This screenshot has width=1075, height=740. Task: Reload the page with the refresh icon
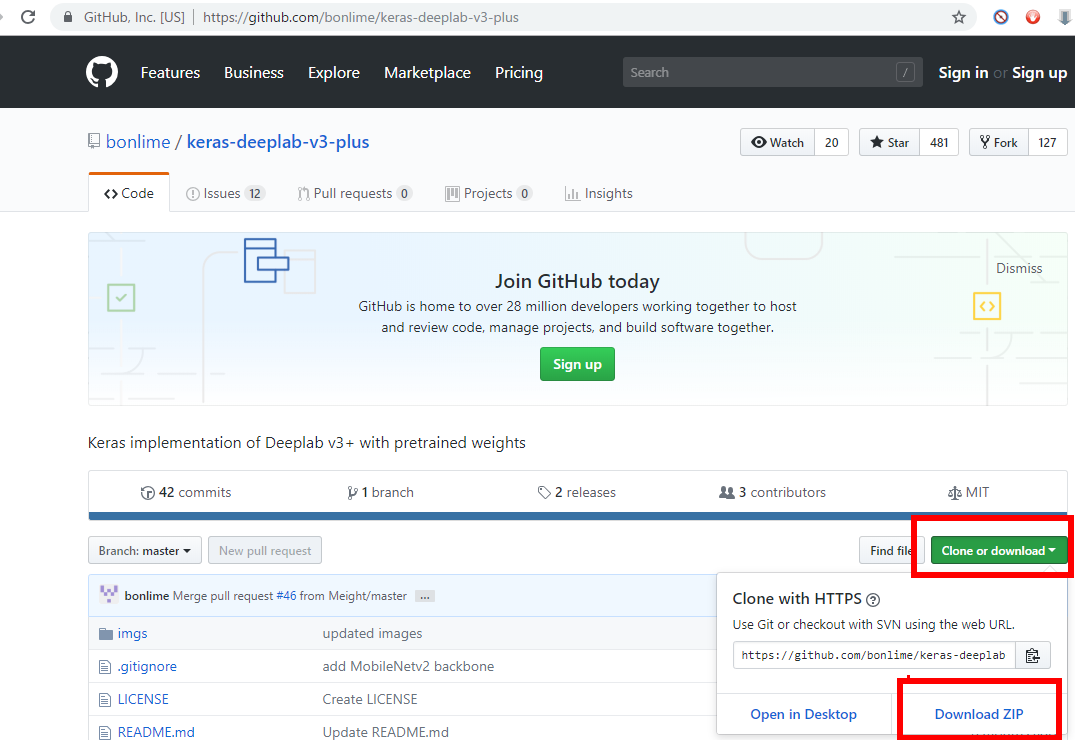pyautogui.click(x=28, y=16)
